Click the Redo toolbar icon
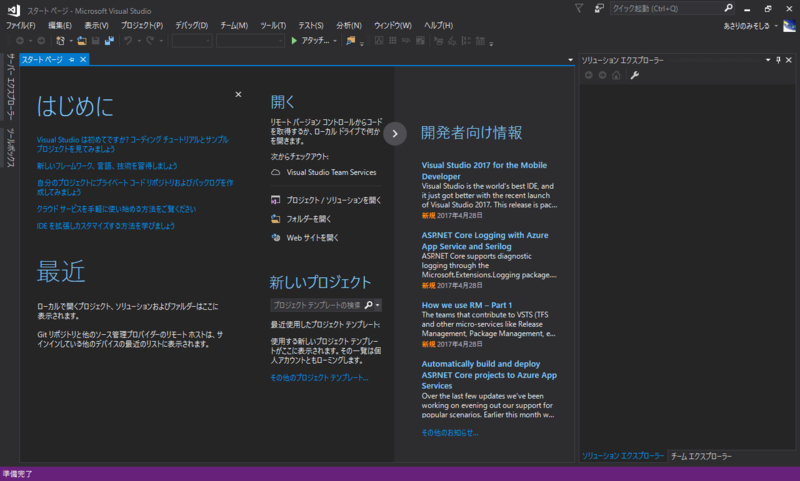This screenshot has height=481, width=800. click(x=149, y=40)
